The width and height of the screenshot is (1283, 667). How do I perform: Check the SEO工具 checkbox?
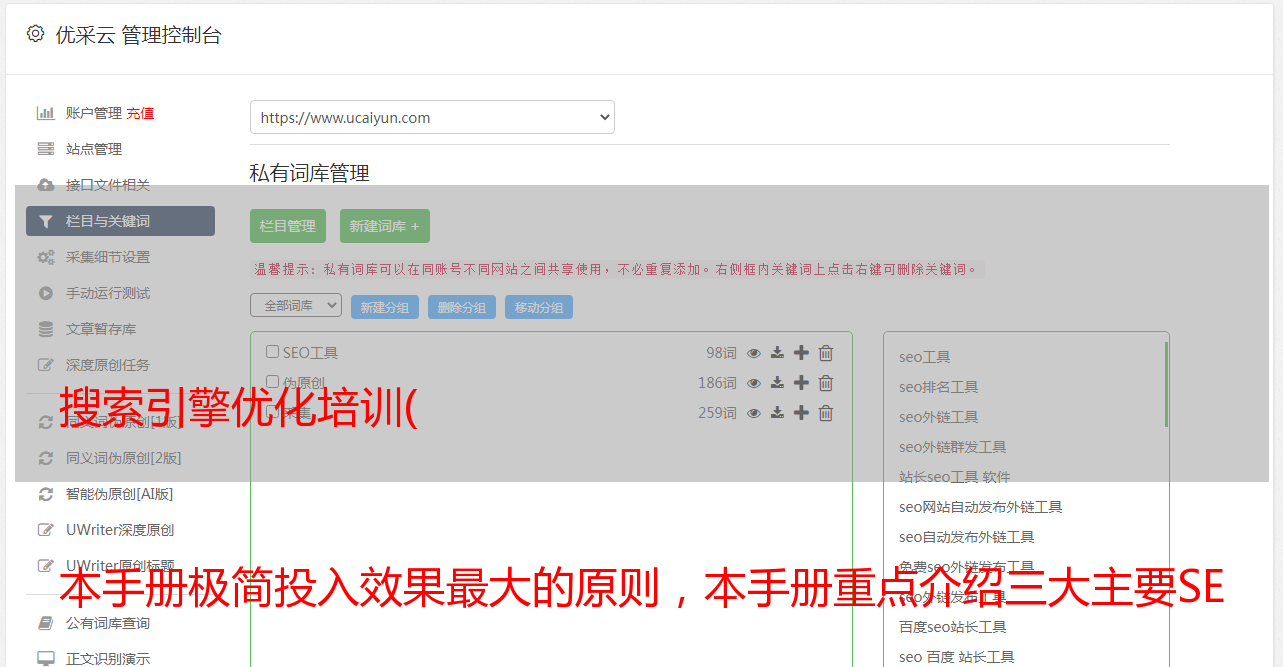pos(272,352)
